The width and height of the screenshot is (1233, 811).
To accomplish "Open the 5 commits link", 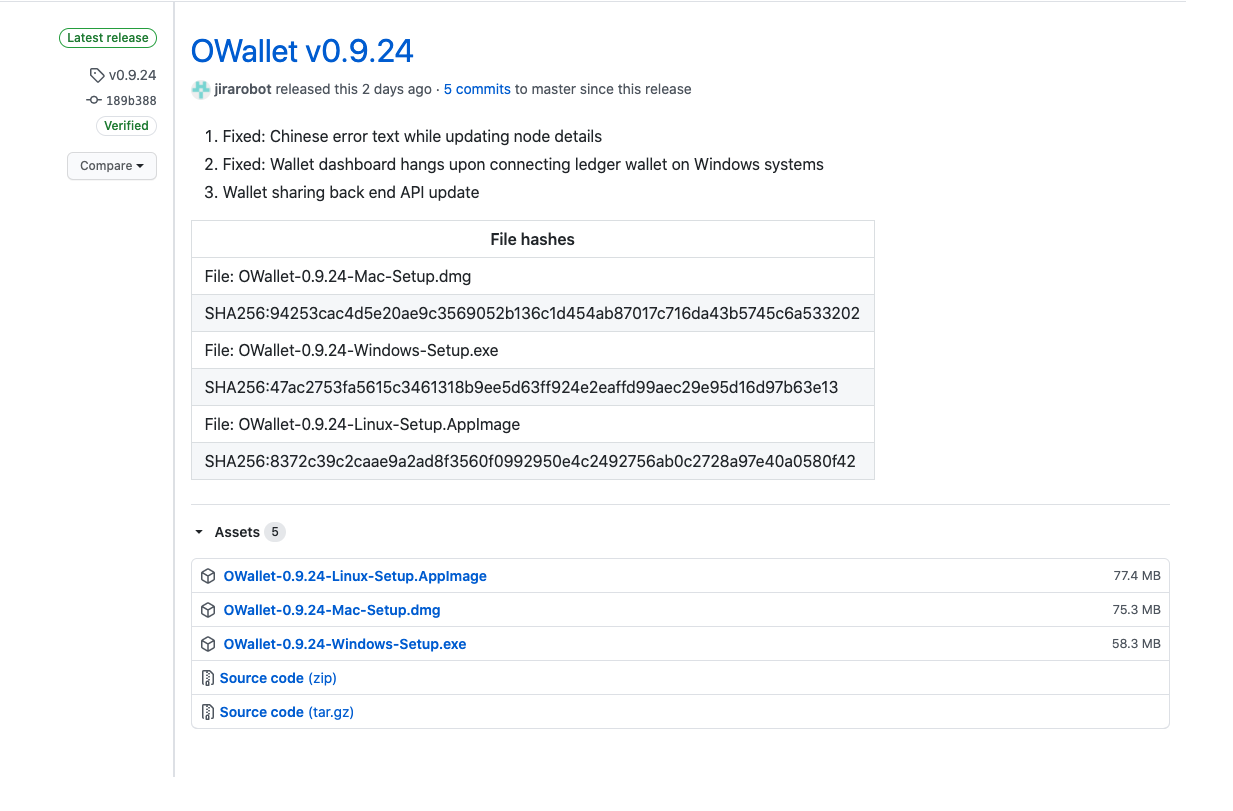I will click(477, 89).
